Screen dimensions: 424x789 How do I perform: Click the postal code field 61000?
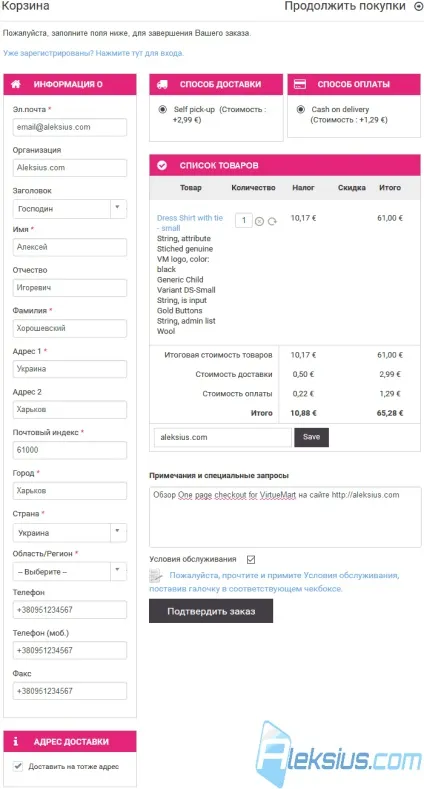click(69, 450)
